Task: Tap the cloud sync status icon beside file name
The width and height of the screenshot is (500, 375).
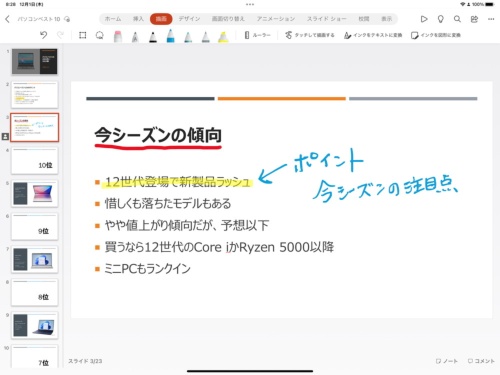Action: pyautogui.click(x=67, y=19)
